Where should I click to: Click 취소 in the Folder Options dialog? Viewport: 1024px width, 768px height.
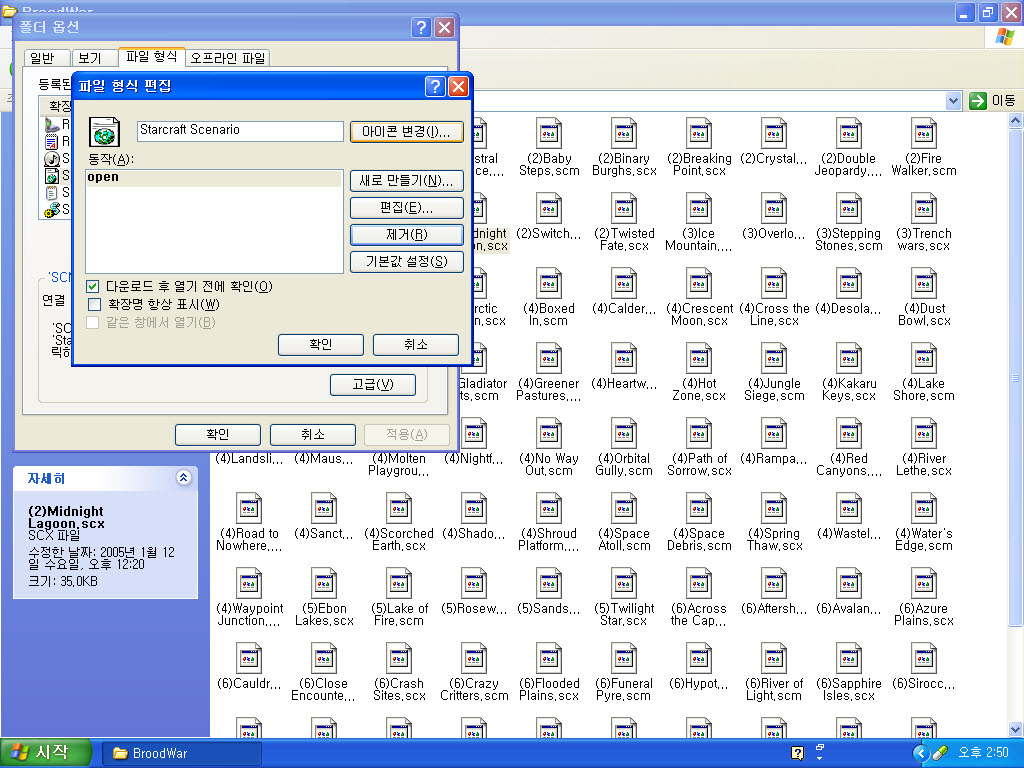(x=312, y=434)
